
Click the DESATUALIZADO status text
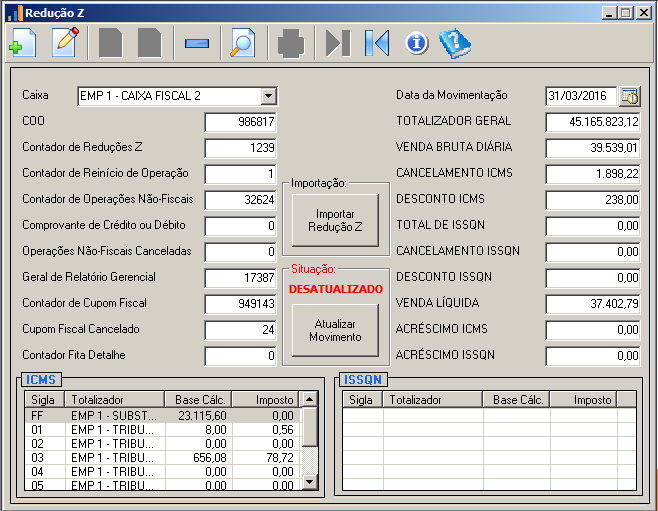click(x=336, y=289)
